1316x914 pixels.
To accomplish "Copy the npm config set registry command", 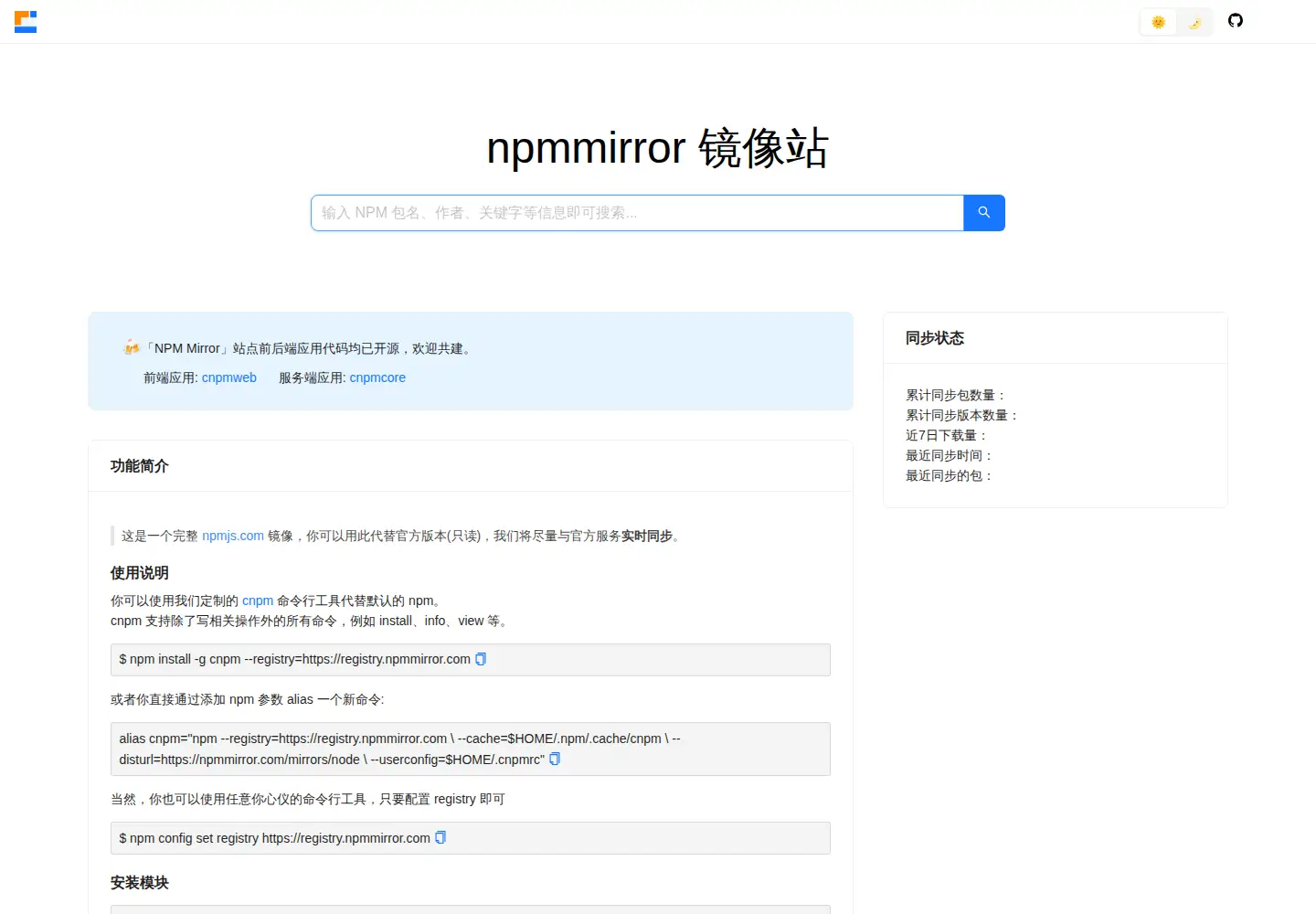I will tap(440, 838).
